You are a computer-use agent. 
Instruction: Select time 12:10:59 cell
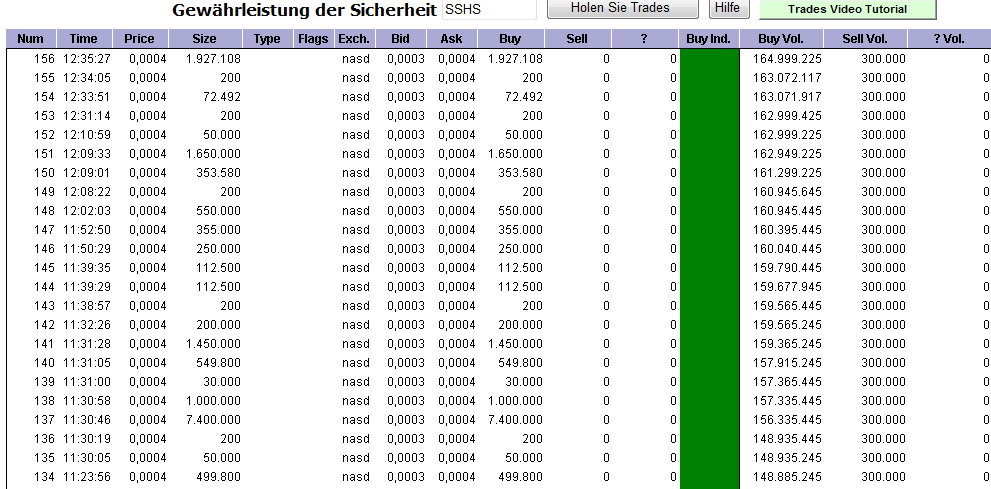pos(87,135)
